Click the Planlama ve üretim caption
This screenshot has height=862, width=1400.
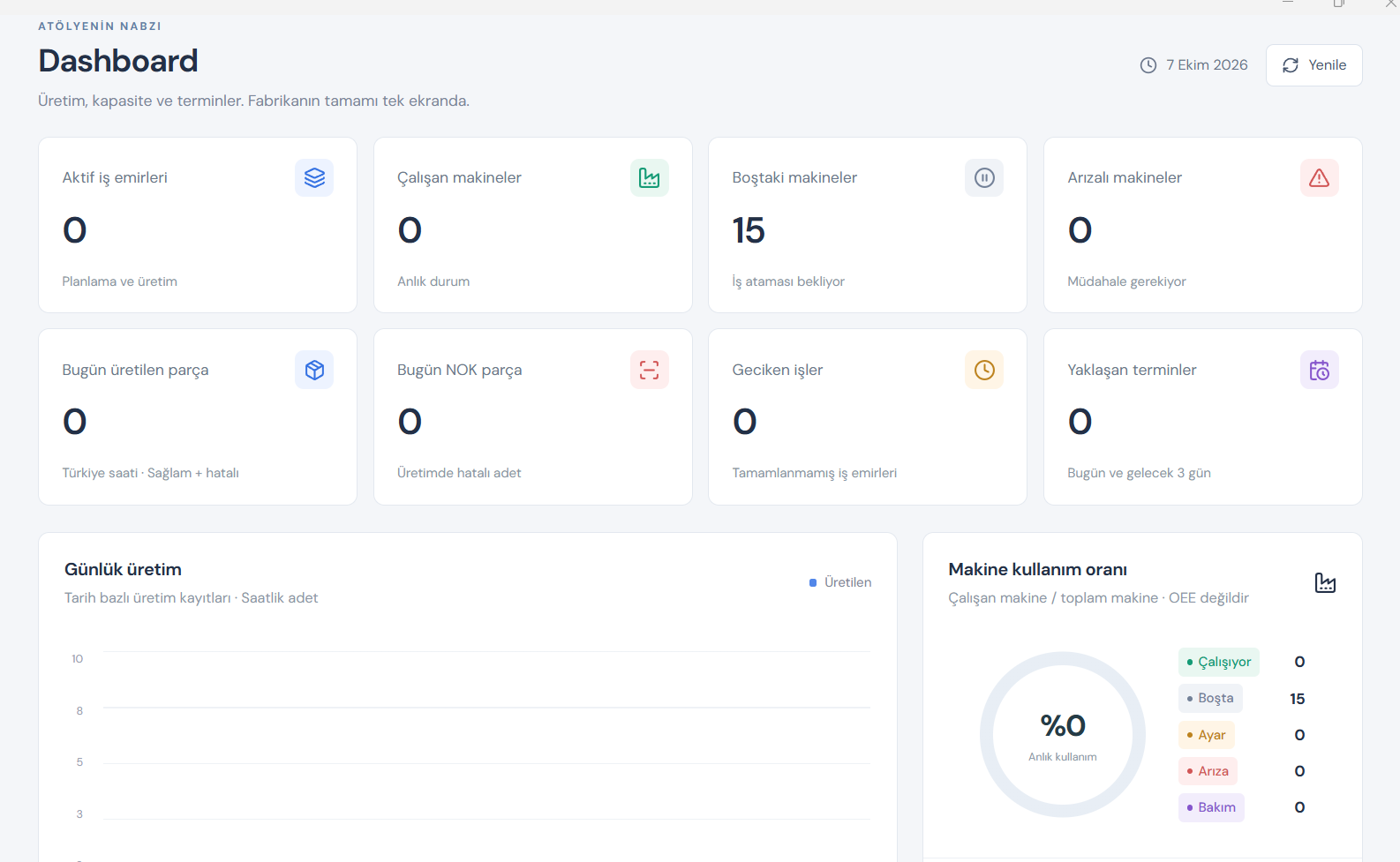coord(119,281)
